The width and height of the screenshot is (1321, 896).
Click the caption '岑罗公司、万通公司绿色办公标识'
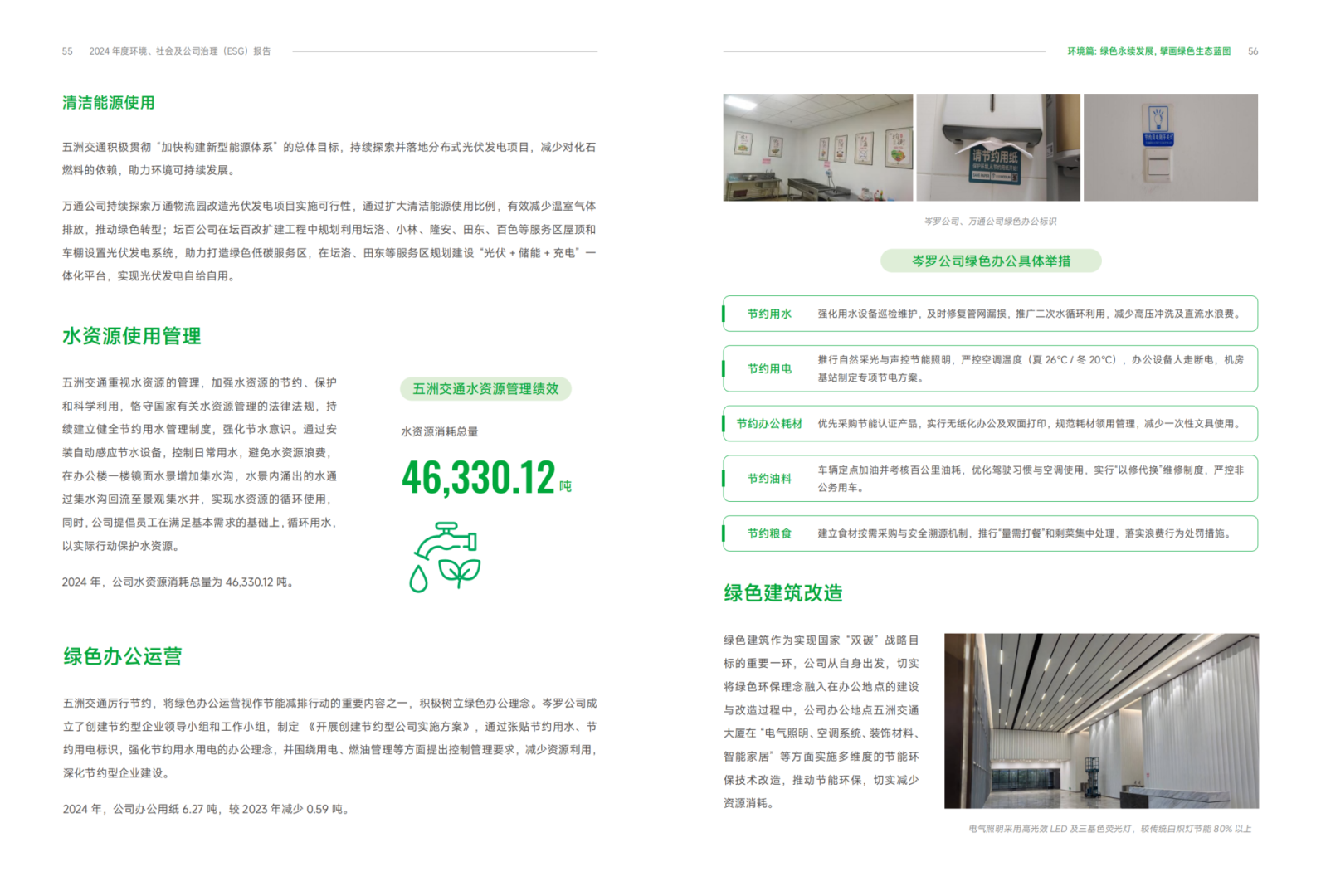[x=990, y=222]
